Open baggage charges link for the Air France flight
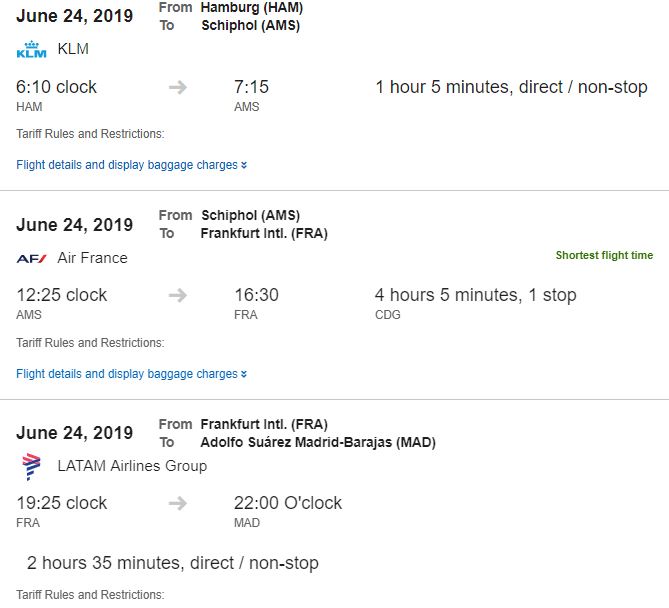 tap(192, 374)
